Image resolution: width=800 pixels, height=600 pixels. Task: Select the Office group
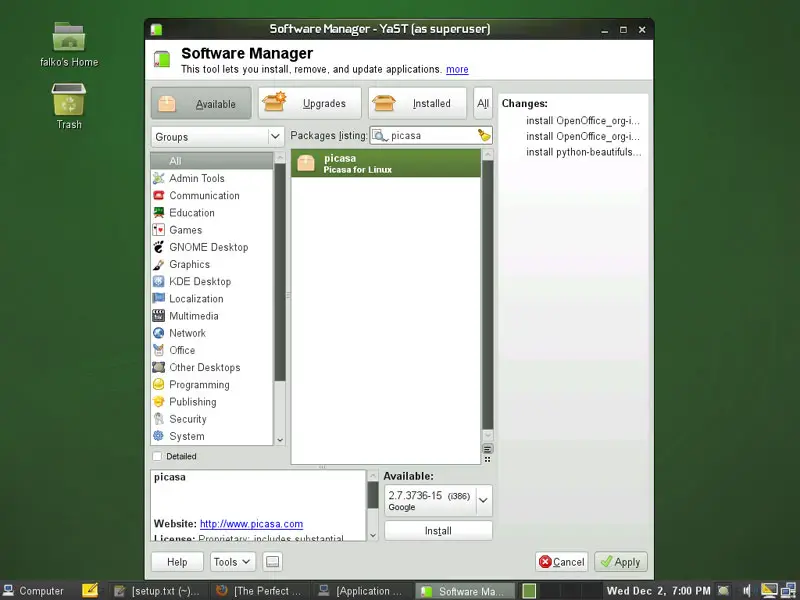click(212, 350)
